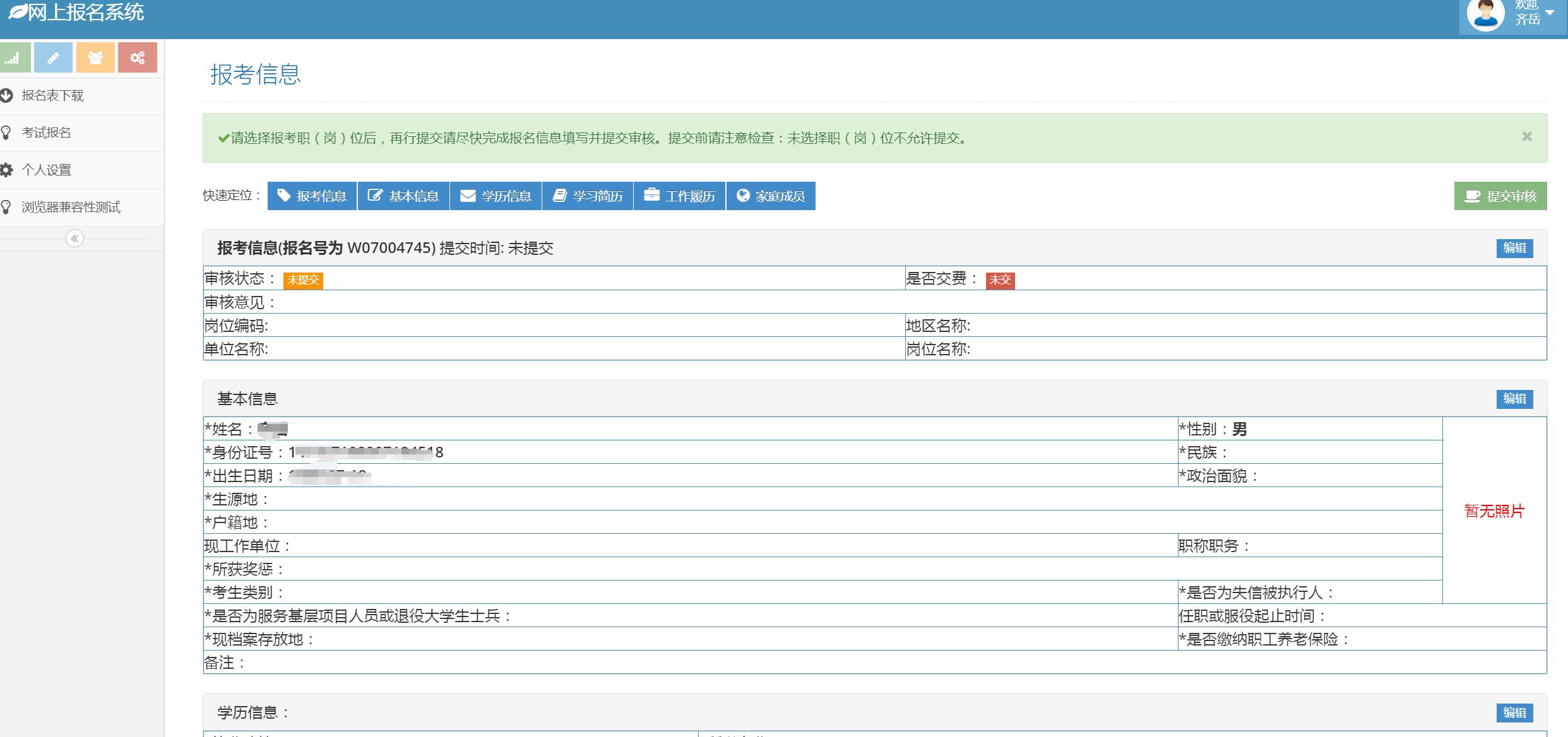Jump to 基本信息 section
Image resolution: width=1568 pixels, height=737 pixels.
404,196
